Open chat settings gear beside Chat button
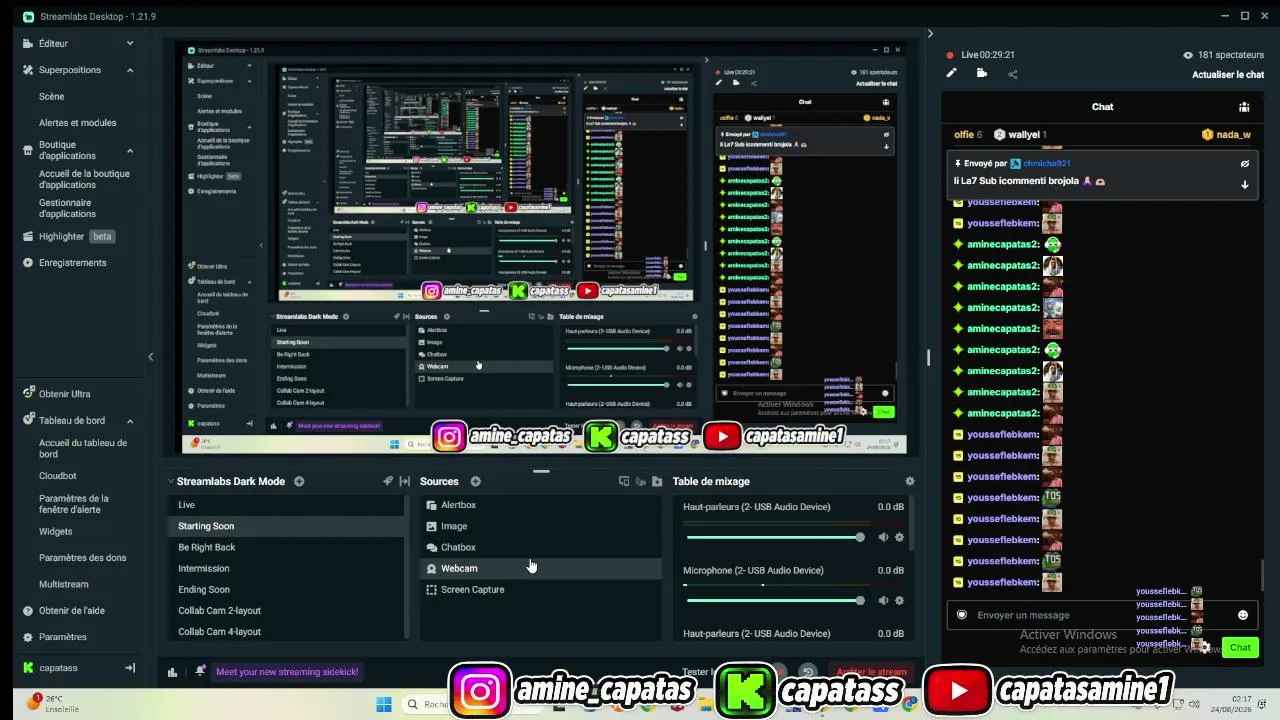Screen dimensions: 1280x720 click(x=1207, y=647)
